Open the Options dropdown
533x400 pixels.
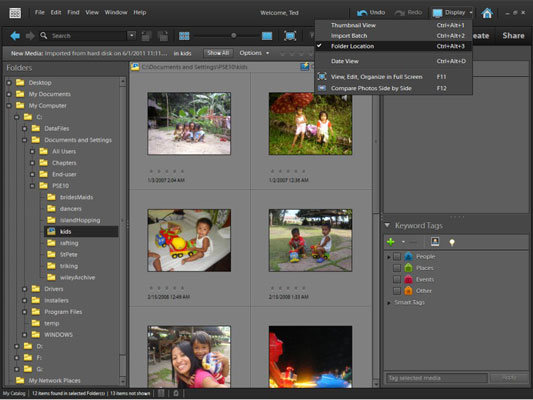coord(254,53)
